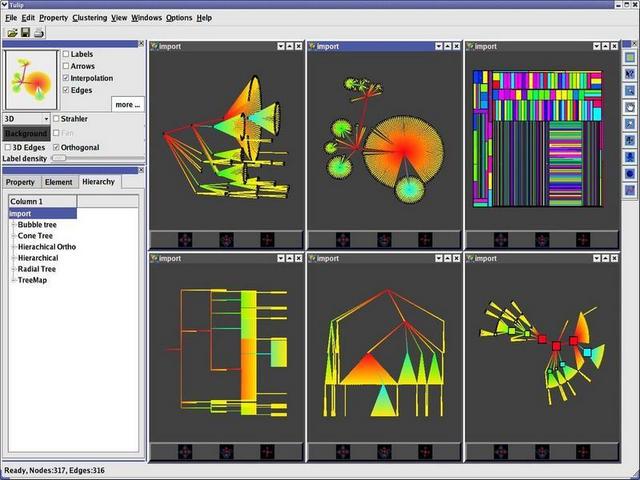
Task: Click the Background color button
Action: [25, 133]
